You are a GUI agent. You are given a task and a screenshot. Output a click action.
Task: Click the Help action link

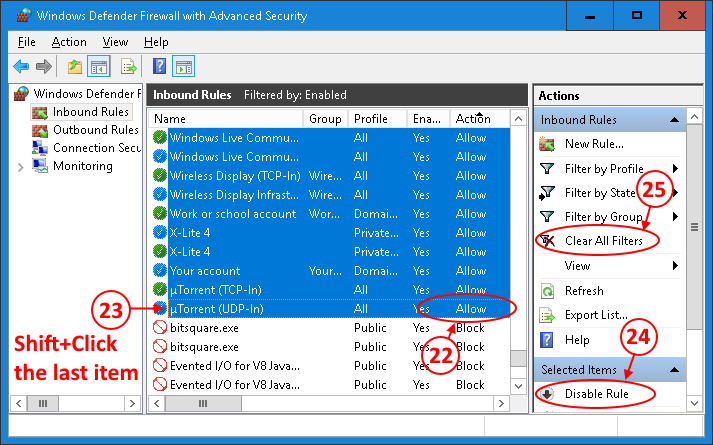coord(577,340)
